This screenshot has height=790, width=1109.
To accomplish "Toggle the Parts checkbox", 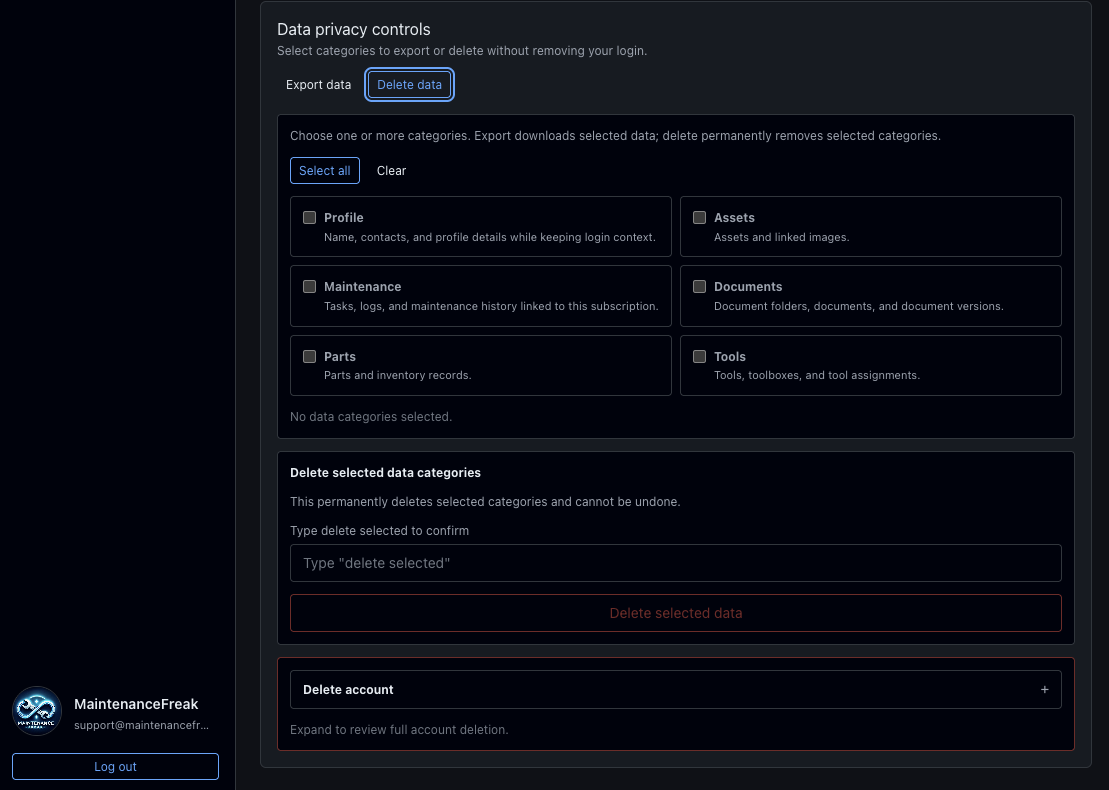I will [309, 356].
